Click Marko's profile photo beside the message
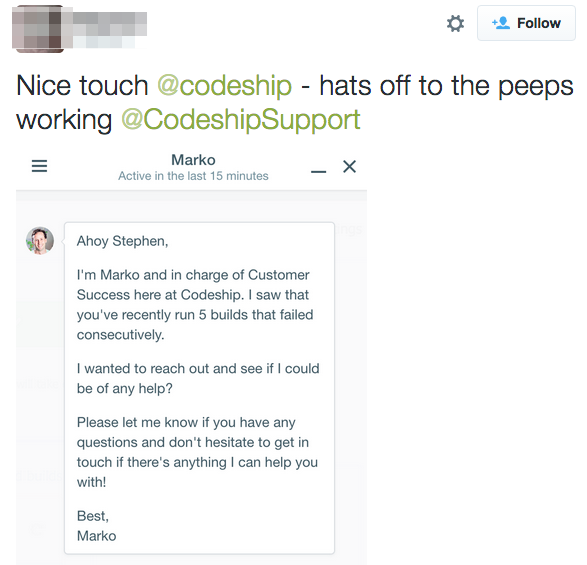 pos(40,240)
